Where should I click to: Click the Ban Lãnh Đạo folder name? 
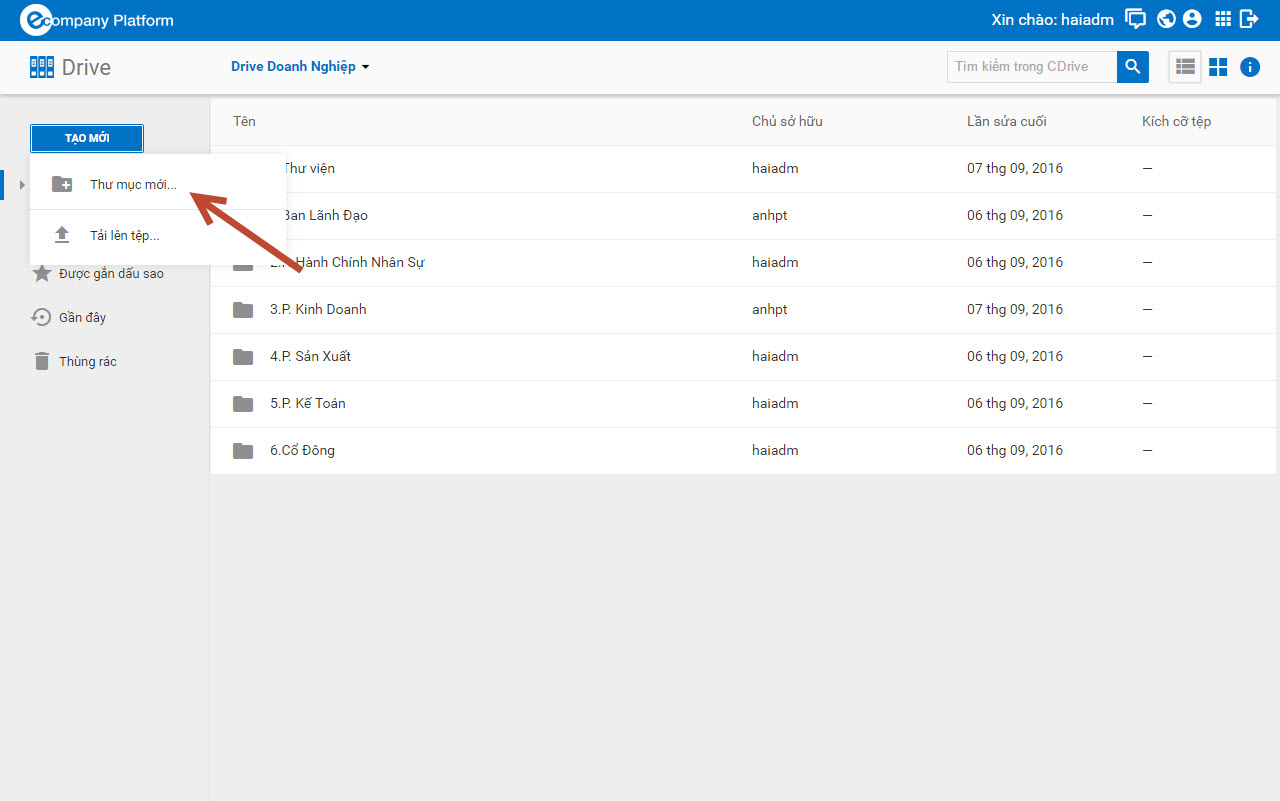pos(325,215)
